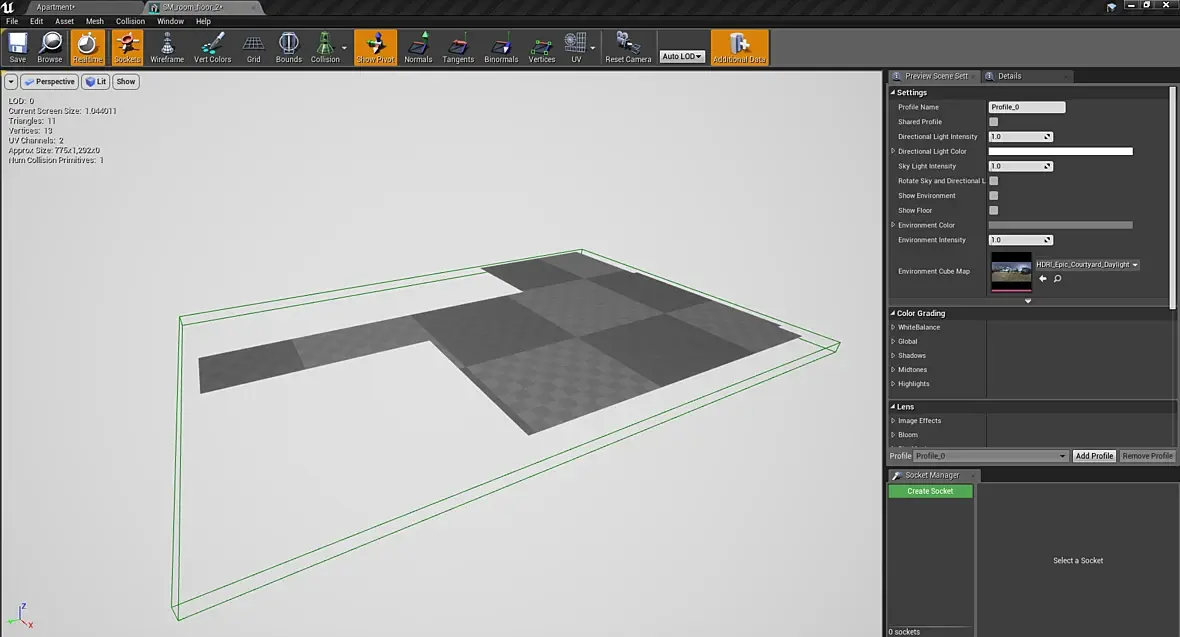The width and height of the screenshot is (1180, 637).
Task: Toggle Vert Colors display
Action: 212,46
